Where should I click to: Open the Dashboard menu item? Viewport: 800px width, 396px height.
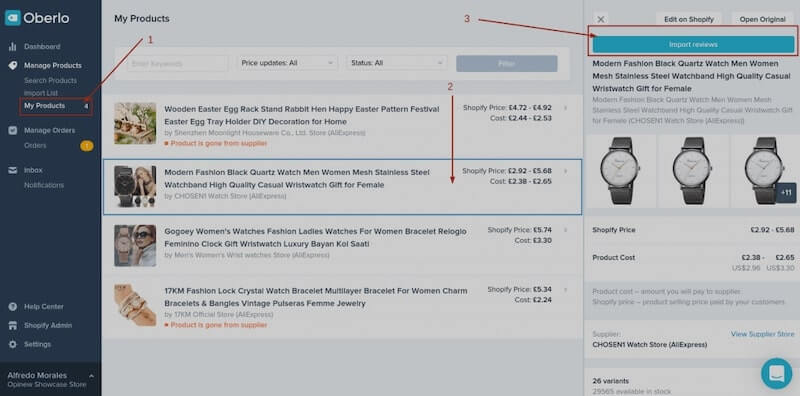[x=42, y=46]
